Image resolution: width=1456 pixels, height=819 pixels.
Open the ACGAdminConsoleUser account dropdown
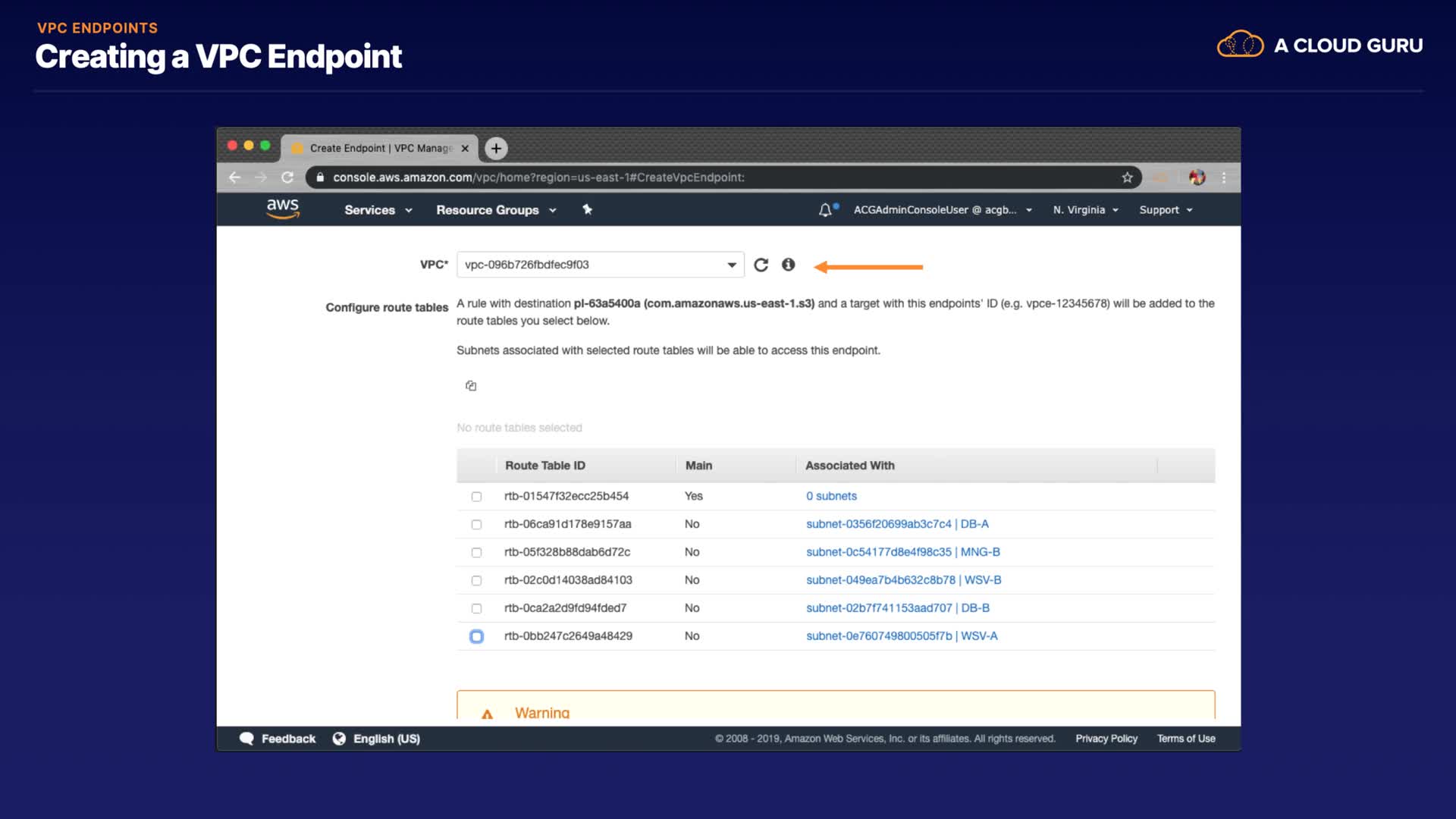(943, 210)
